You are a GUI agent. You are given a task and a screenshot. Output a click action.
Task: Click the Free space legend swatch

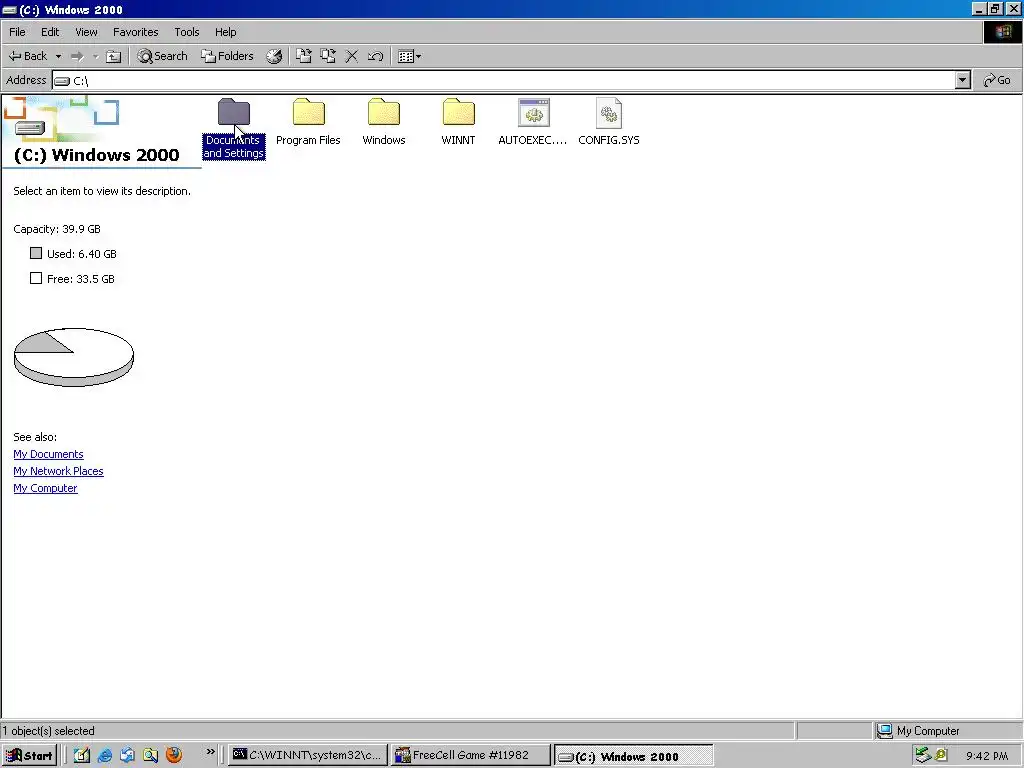click(36, 278)
